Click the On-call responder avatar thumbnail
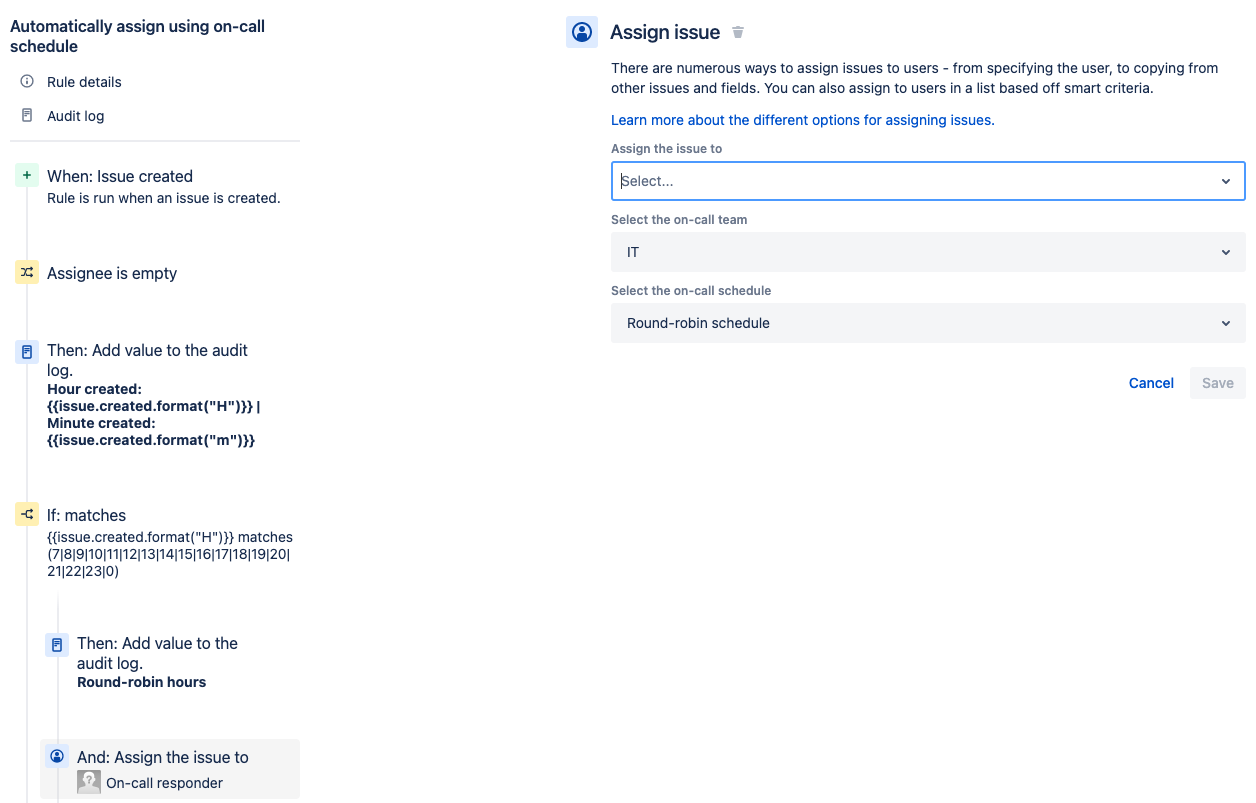 [89, 782]
